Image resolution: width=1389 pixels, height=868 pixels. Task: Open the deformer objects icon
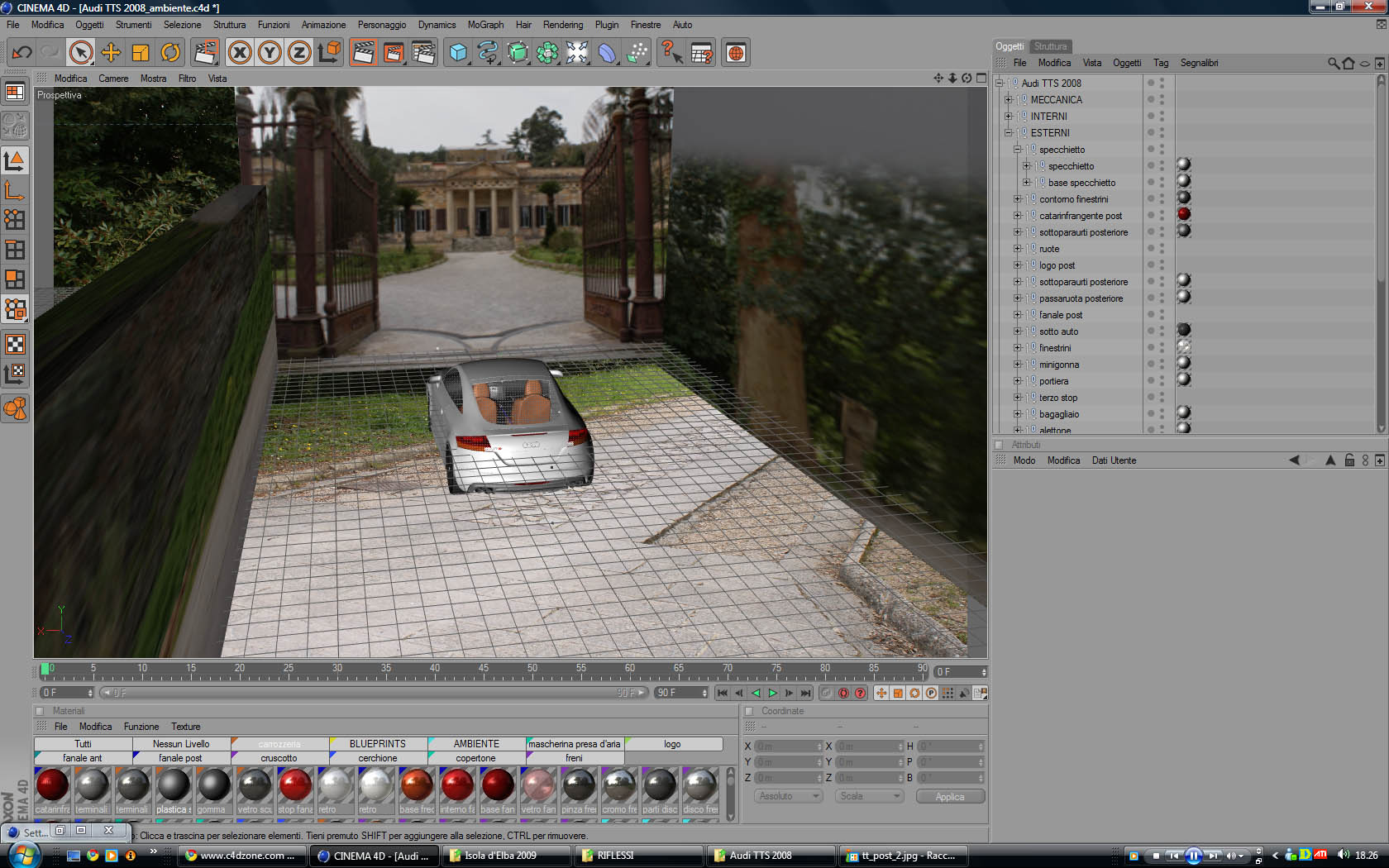(607, 53)
